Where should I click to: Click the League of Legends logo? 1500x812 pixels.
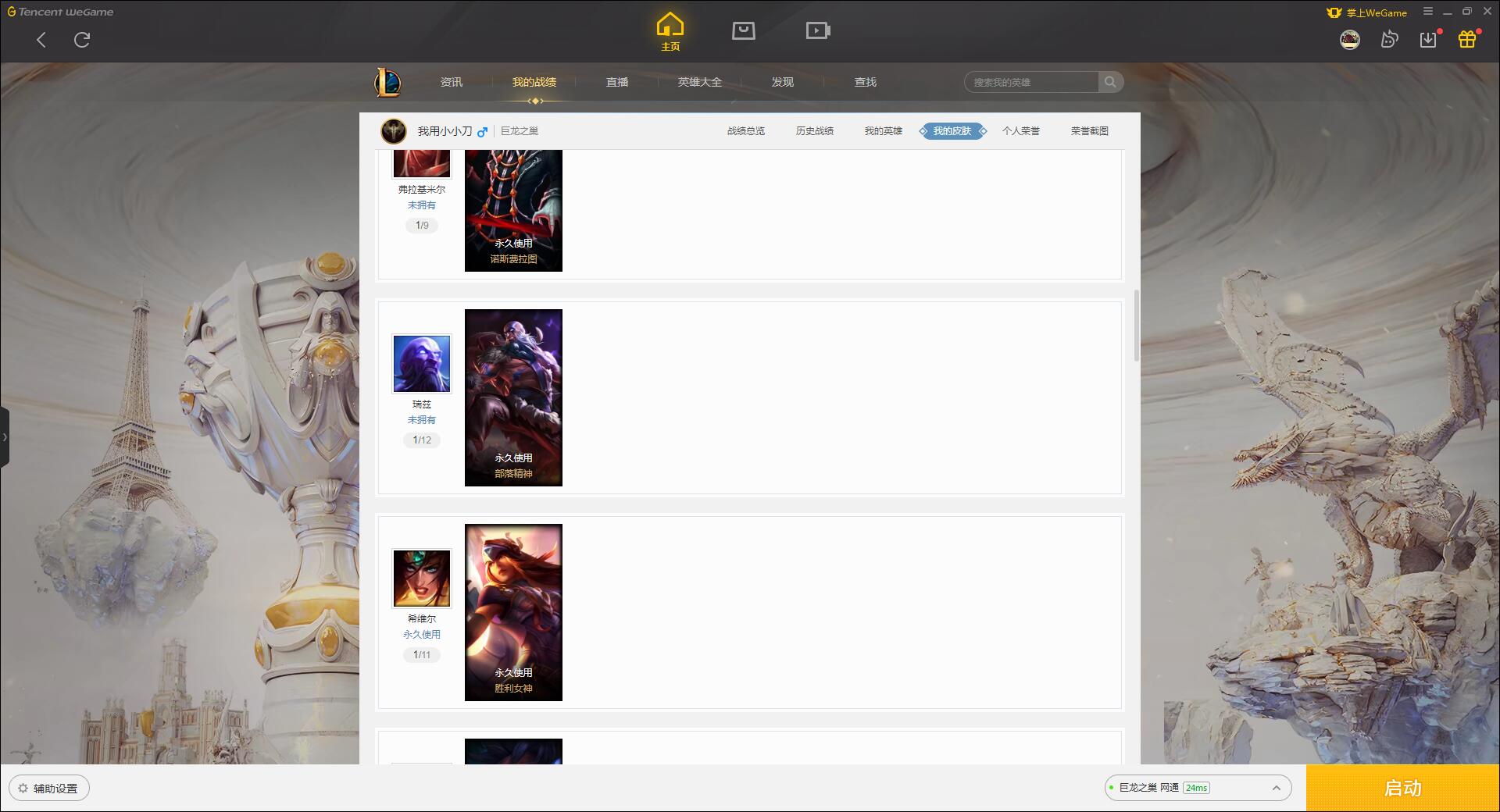point(388,82)
